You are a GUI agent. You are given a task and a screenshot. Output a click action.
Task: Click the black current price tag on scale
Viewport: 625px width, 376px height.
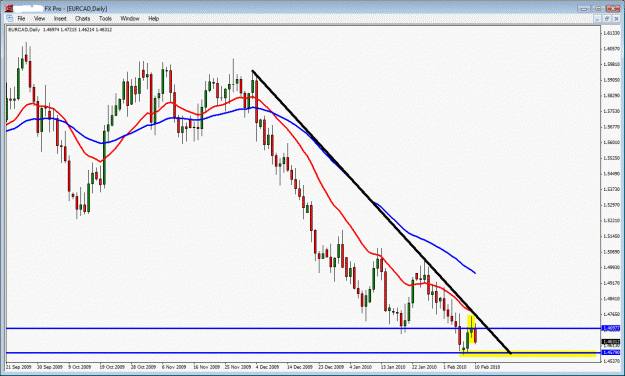click(x=611, y=342)
